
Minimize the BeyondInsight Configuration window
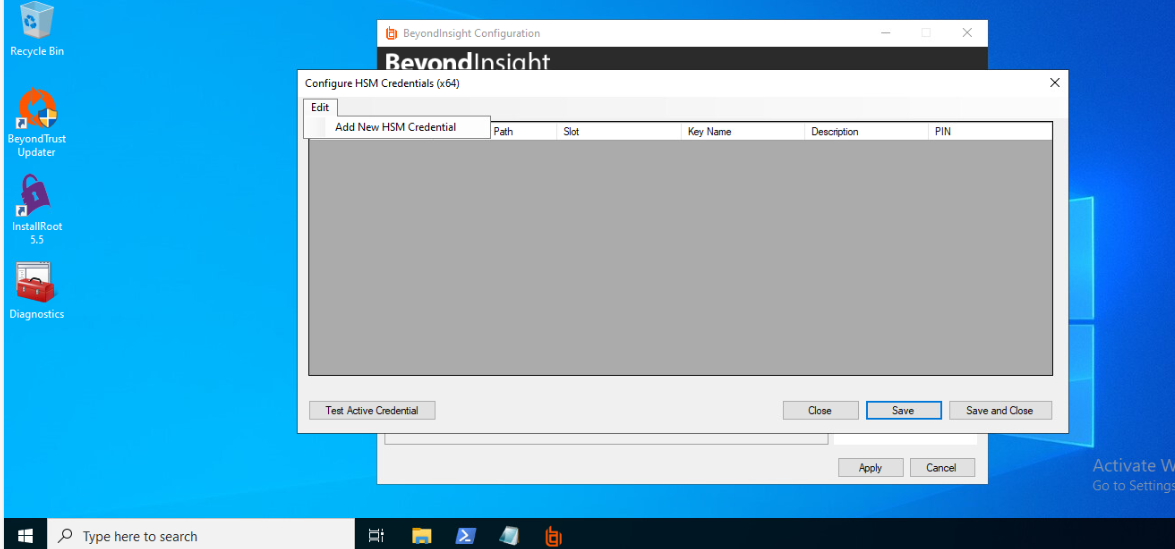tap(885, 33)
